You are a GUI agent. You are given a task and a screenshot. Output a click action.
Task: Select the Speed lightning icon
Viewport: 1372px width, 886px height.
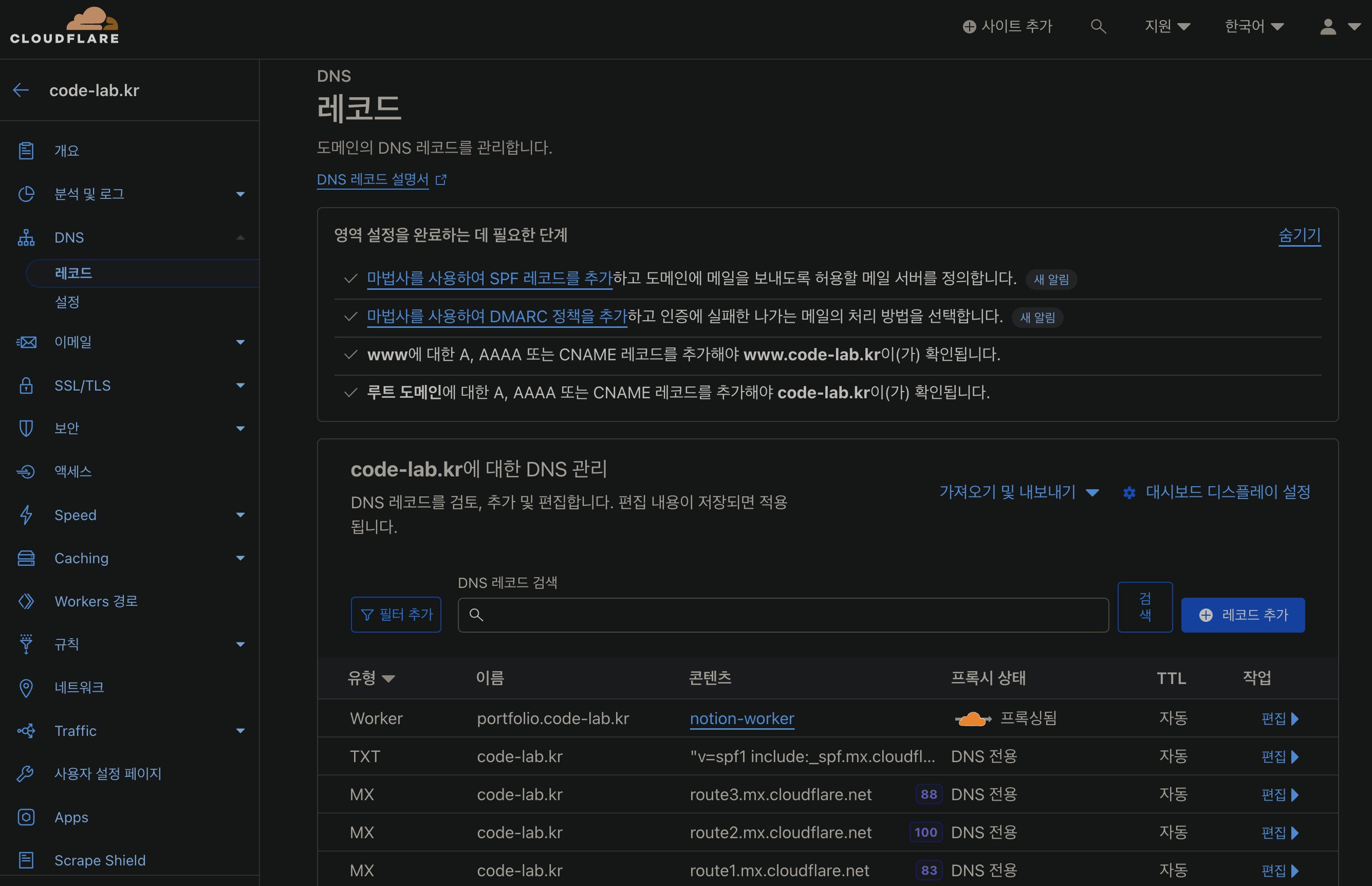point(26,515)
